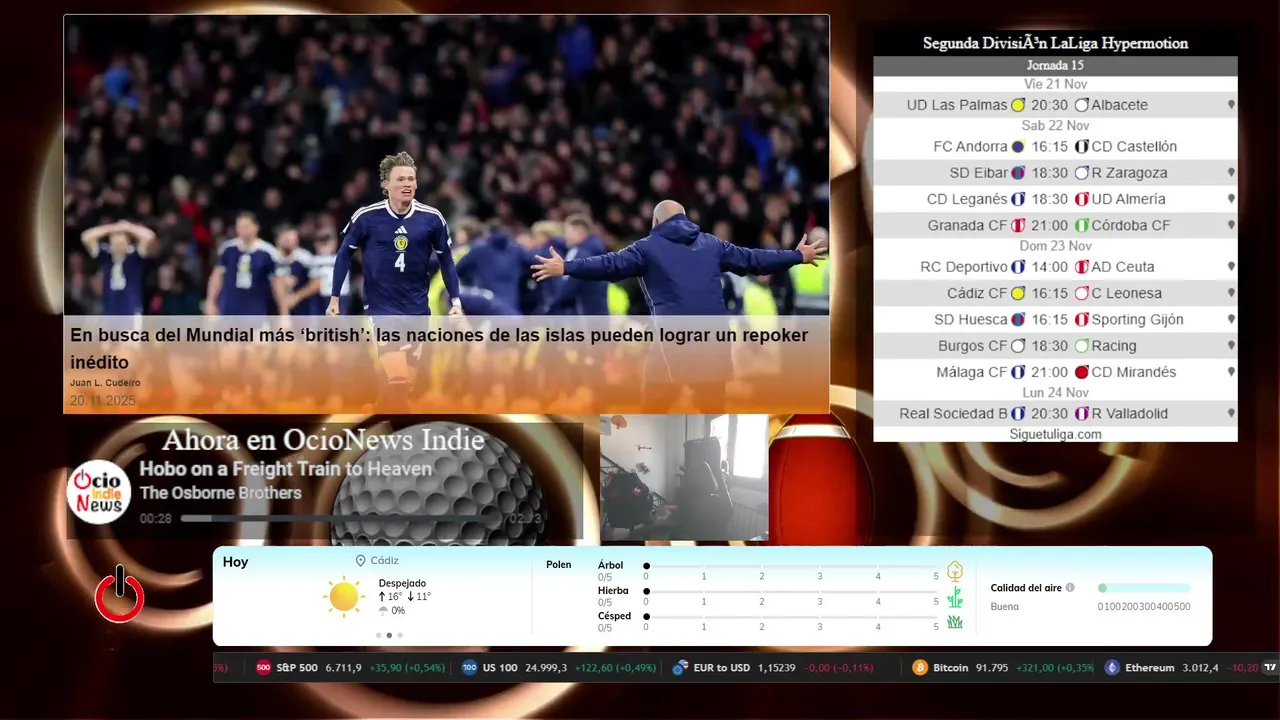Viewport: 1280px width, 720px height.
Task: Click the map pin on the CD Leganés row
Action: pos(1231,199)
